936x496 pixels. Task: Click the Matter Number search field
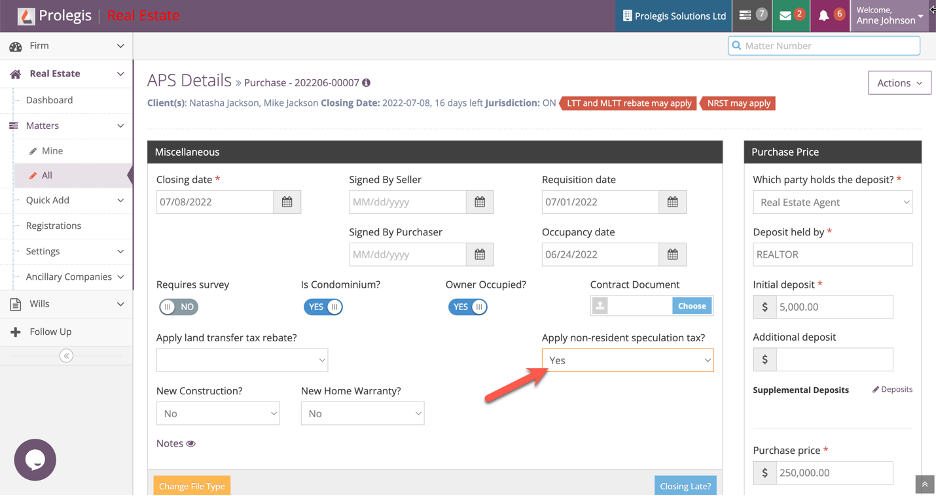[824, 46]
